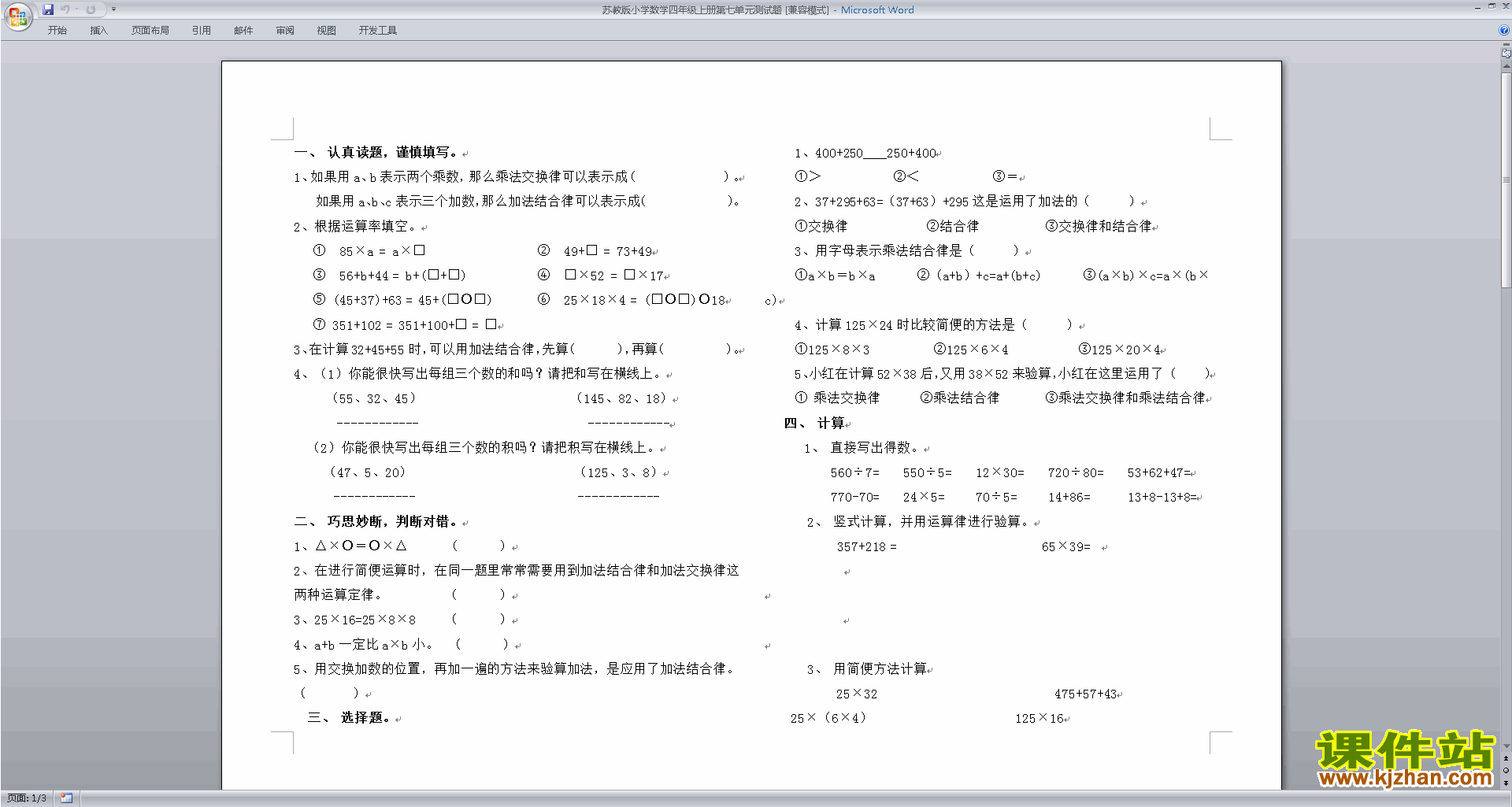The image size is (1512, 807).
Task: Click the expression 25×(6×4)
Action: pos(828,718)
